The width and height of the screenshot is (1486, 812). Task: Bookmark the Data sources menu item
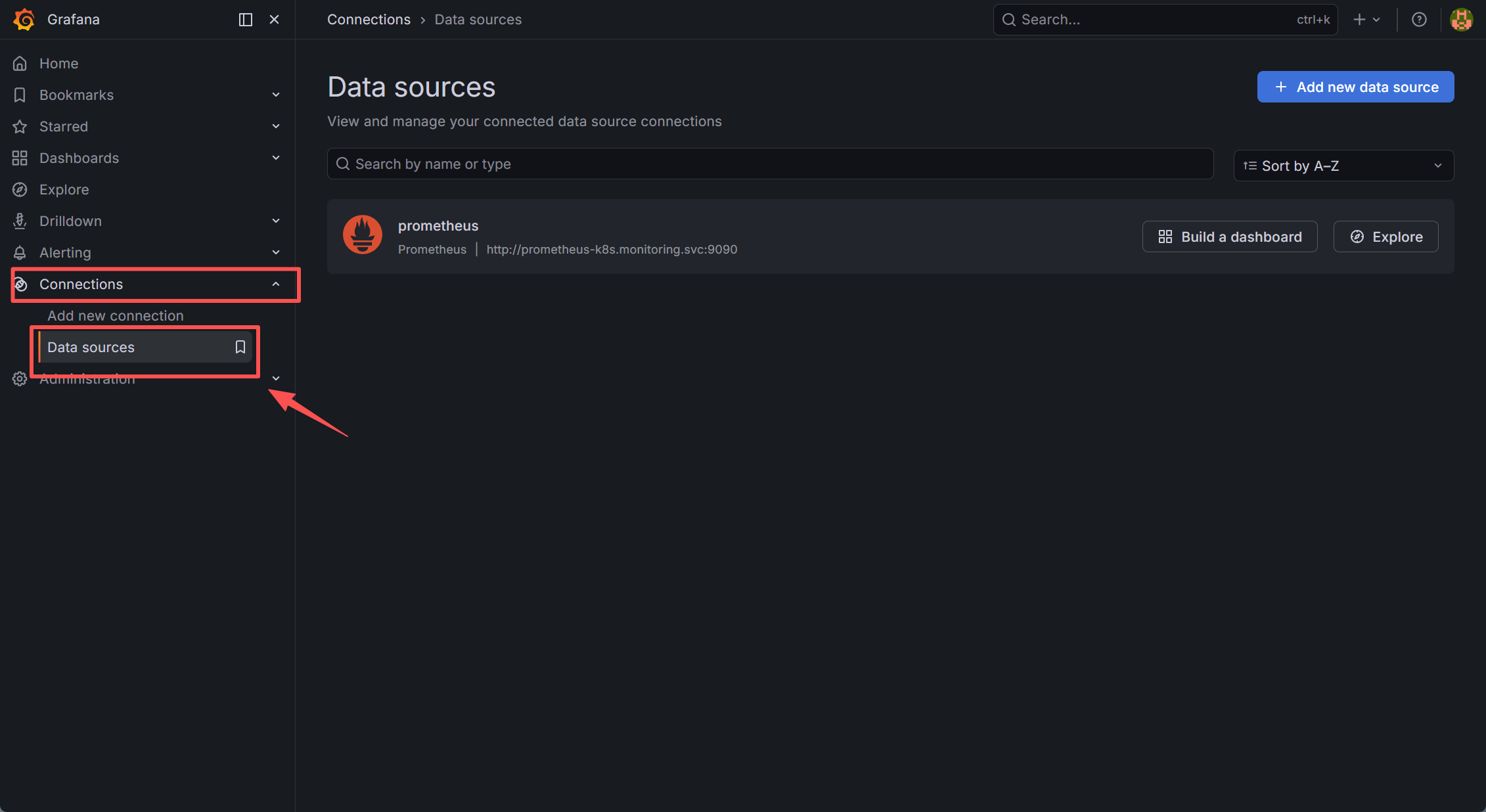pos(240,347)
